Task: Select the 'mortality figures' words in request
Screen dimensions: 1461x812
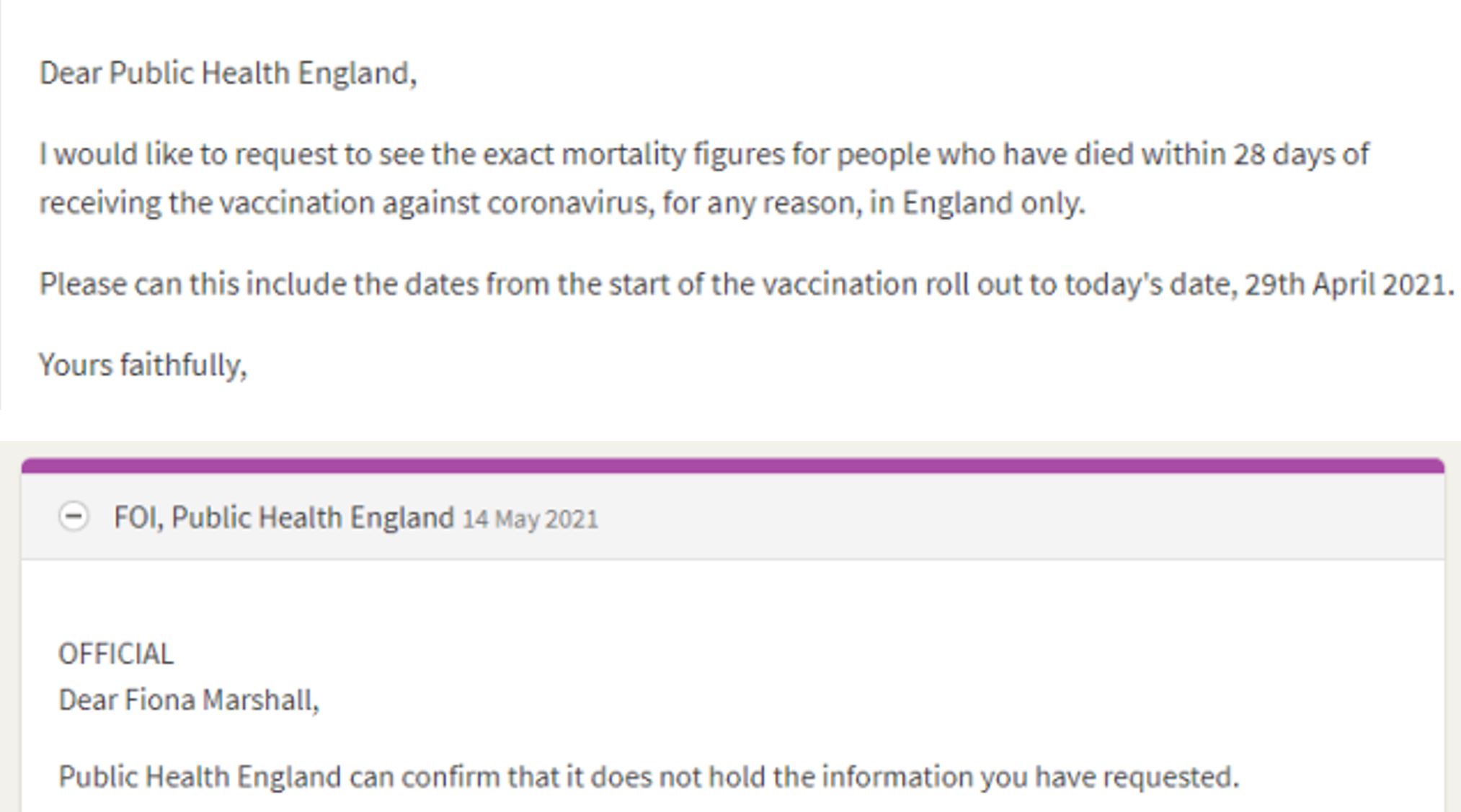Action: click(x=672, y=154)
